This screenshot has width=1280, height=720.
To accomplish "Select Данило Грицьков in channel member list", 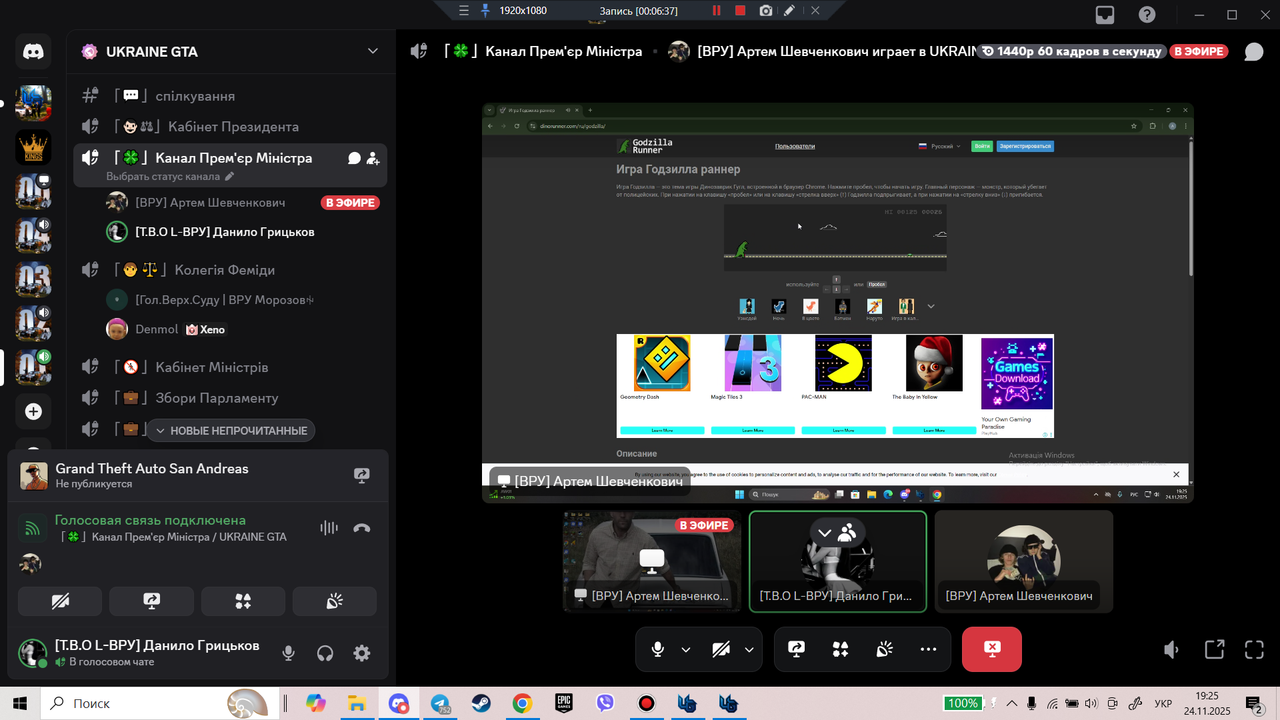I will pyautogui.click(x=243, y=232).
